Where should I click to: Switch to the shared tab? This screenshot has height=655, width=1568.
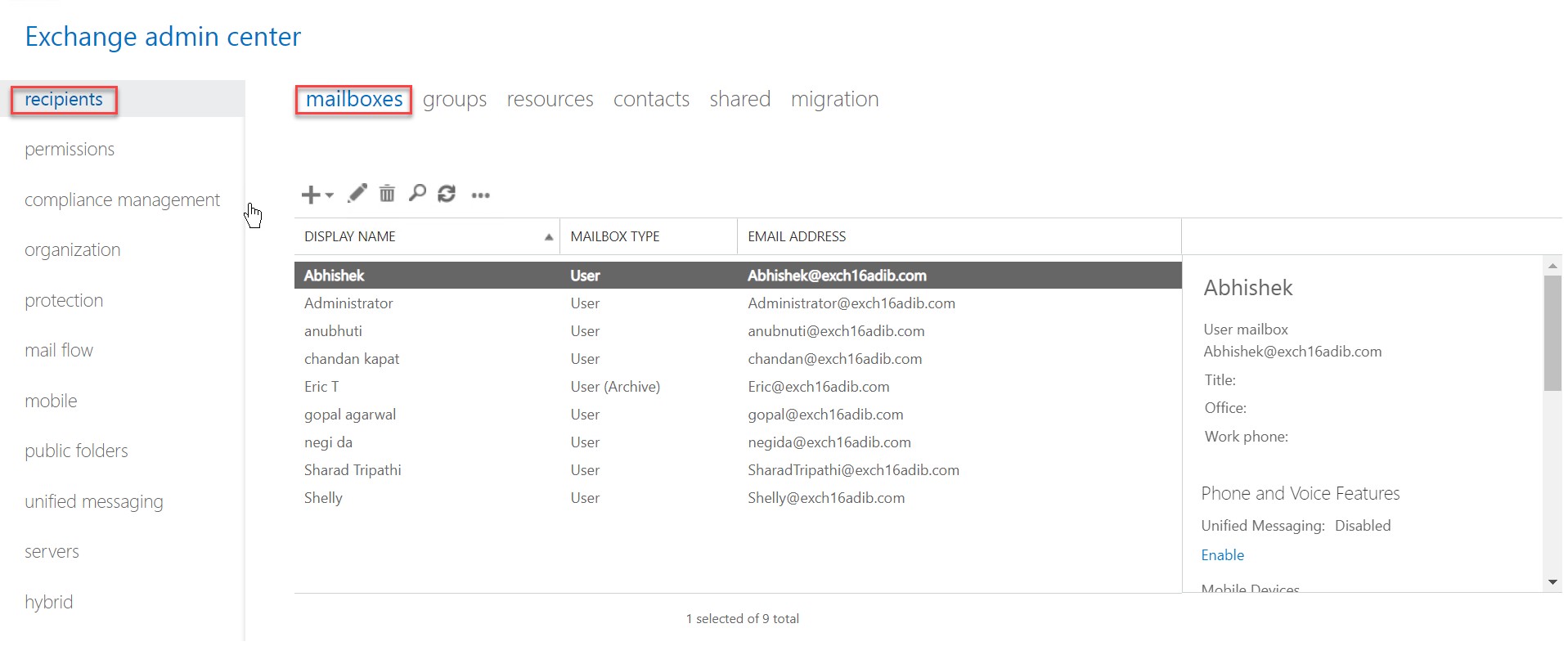pos(740,100)
